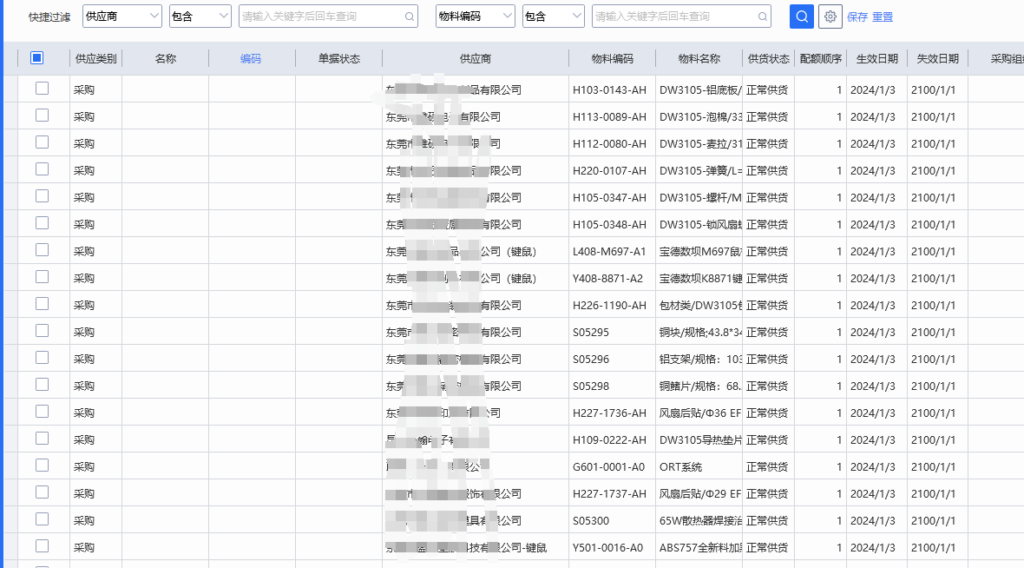Open filter settings via gear icon
1024x568 pixels.
point(830,16)
